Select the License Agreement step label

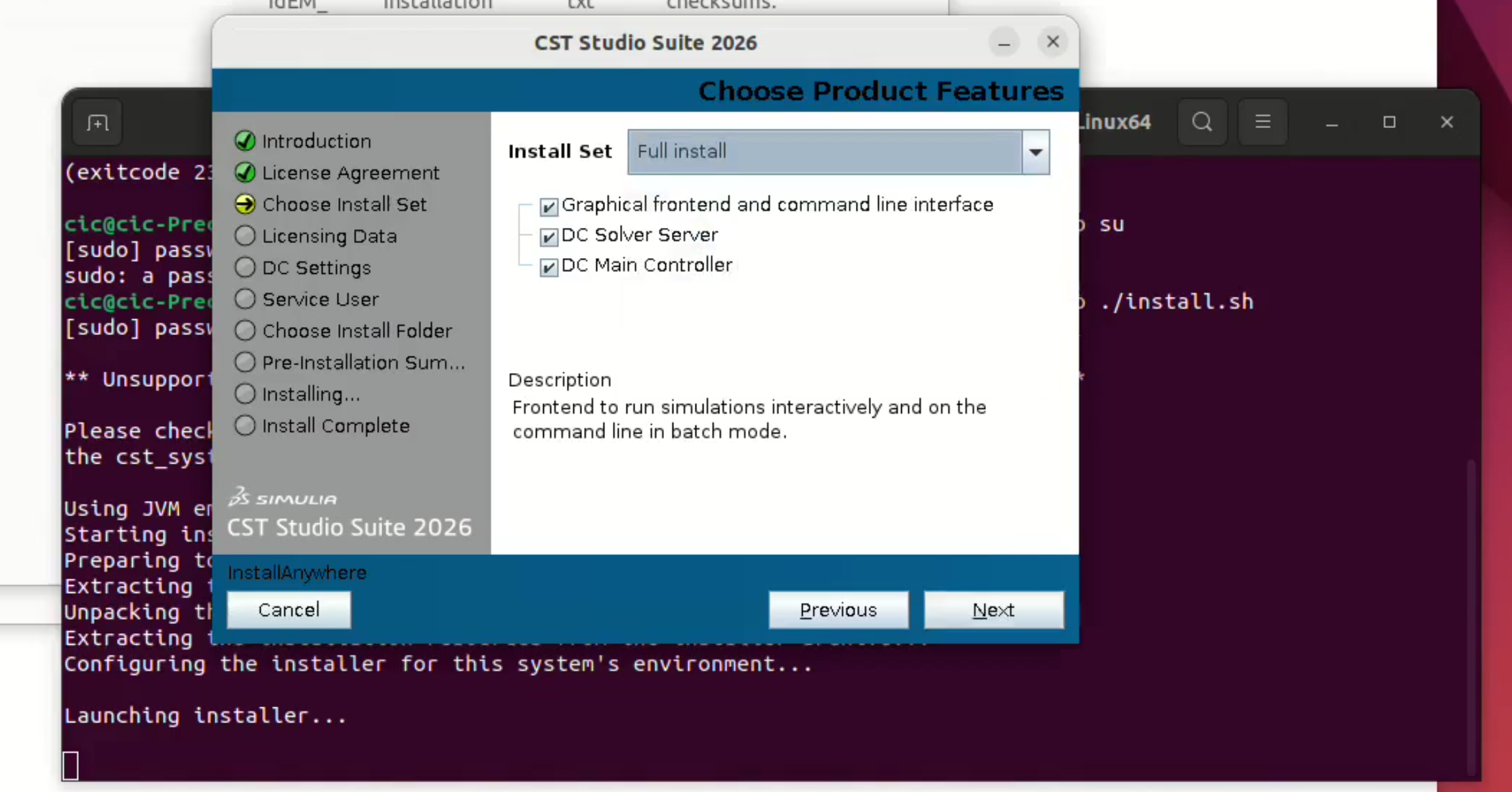351,173
